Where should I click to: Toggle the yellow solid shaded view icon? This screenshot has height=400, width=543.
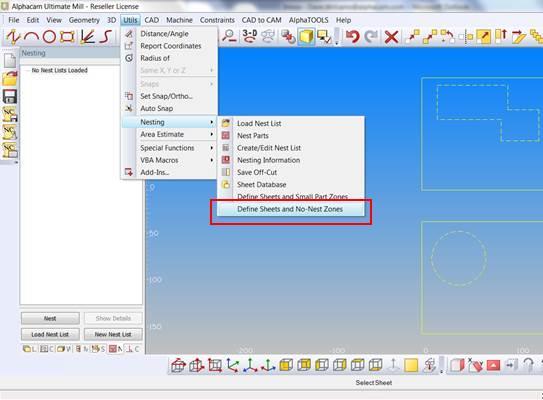pyautogui.click(x=306, y=36)
